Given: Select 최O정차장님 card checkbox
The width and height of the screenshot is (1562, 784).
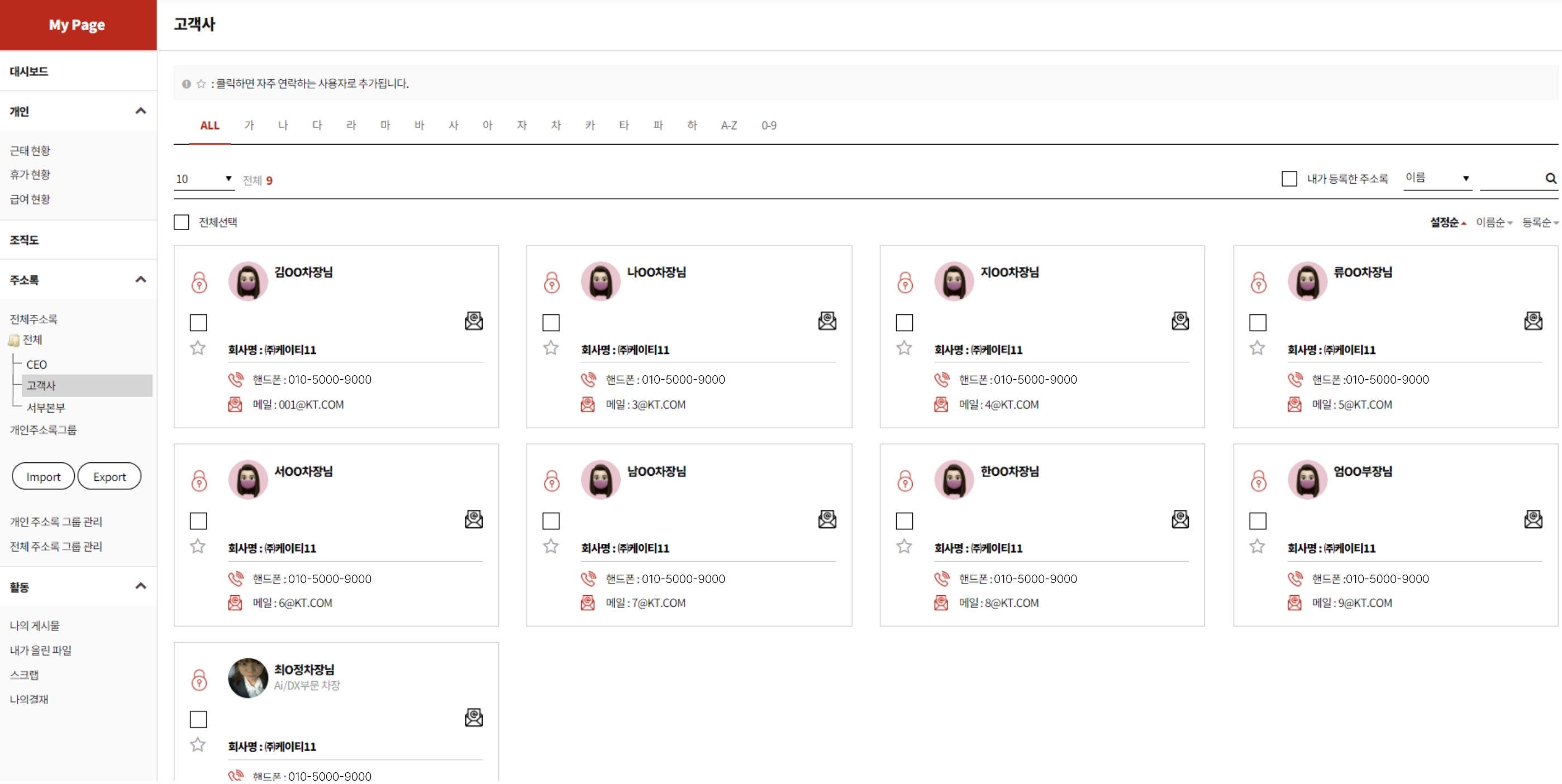Looking at the screenshot, I should click(198, 720).
